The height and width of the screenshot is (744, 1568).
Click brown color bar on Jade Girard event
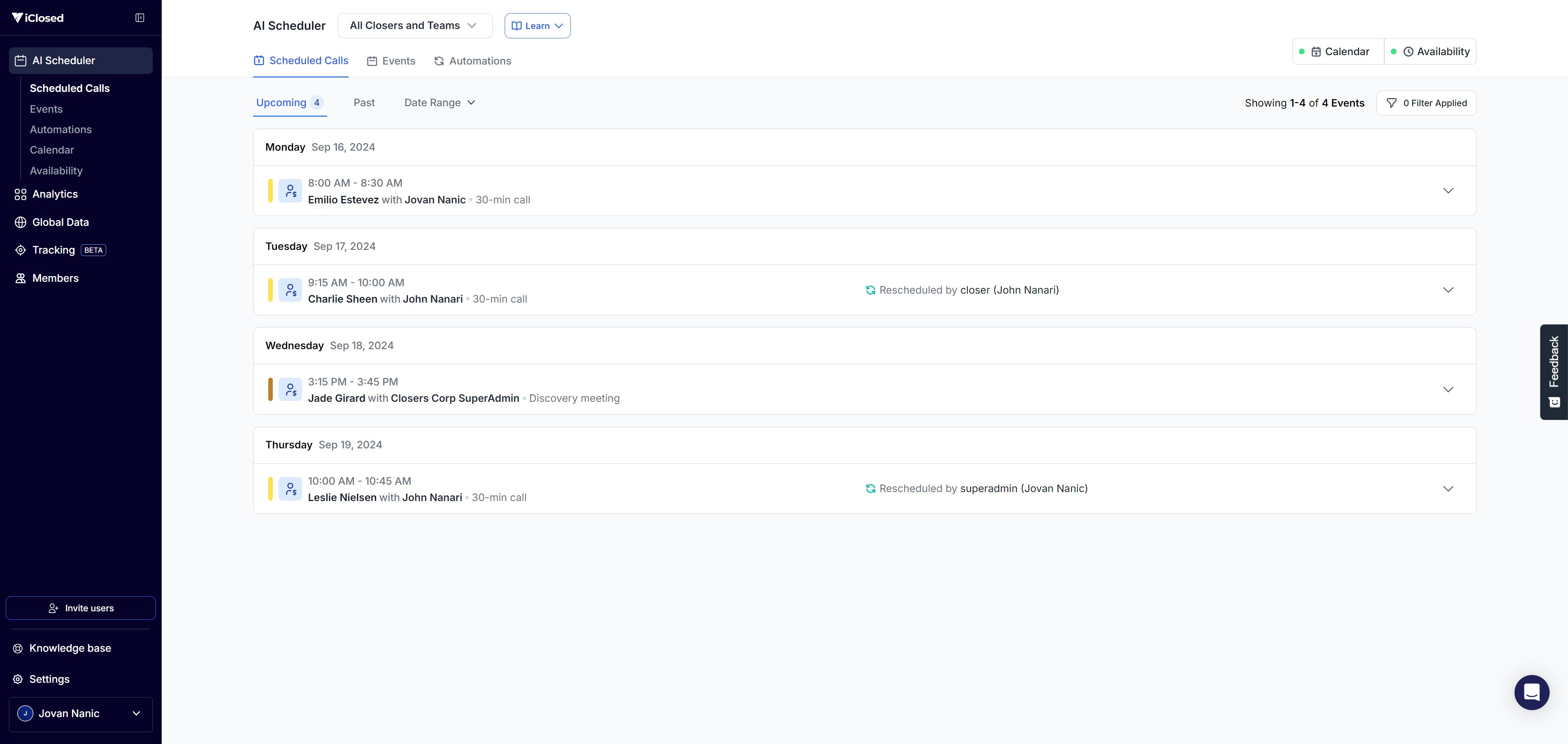(270, 390)
